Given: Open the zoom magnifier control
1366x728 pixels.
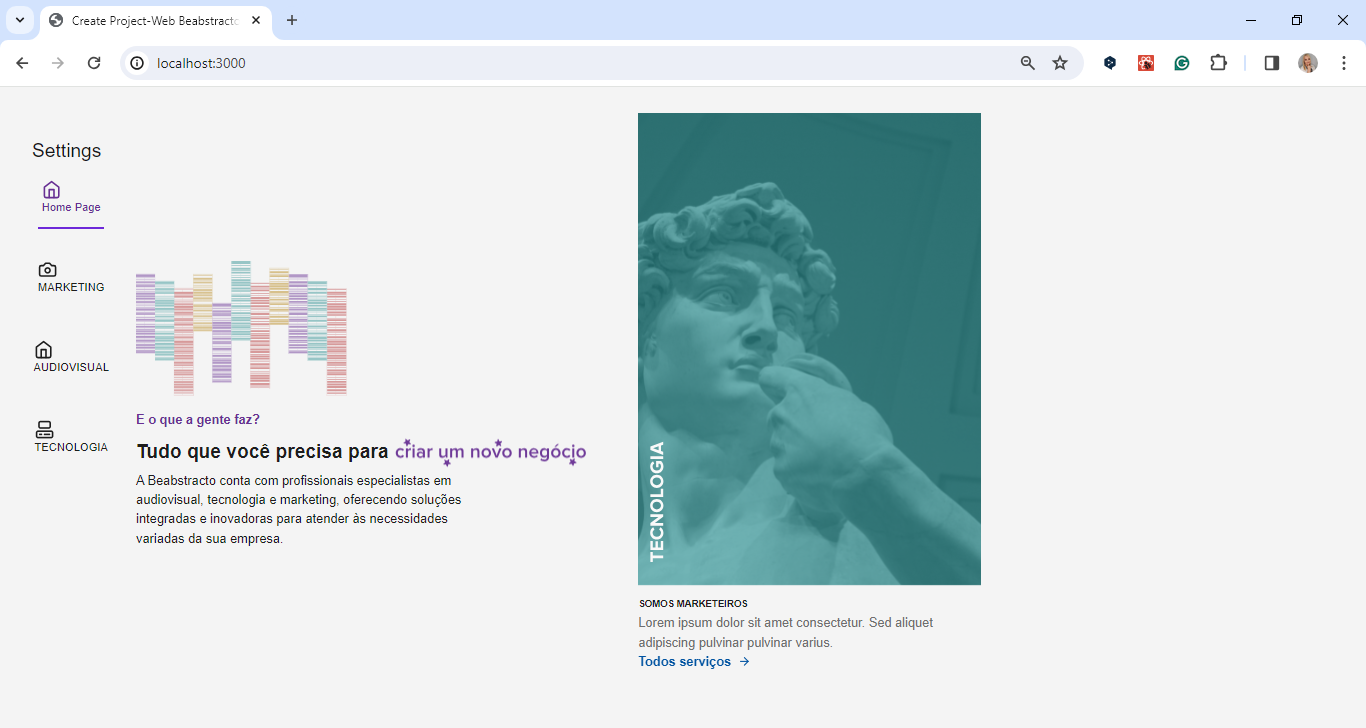Looking at the screenshot, I should (1028, 63).
